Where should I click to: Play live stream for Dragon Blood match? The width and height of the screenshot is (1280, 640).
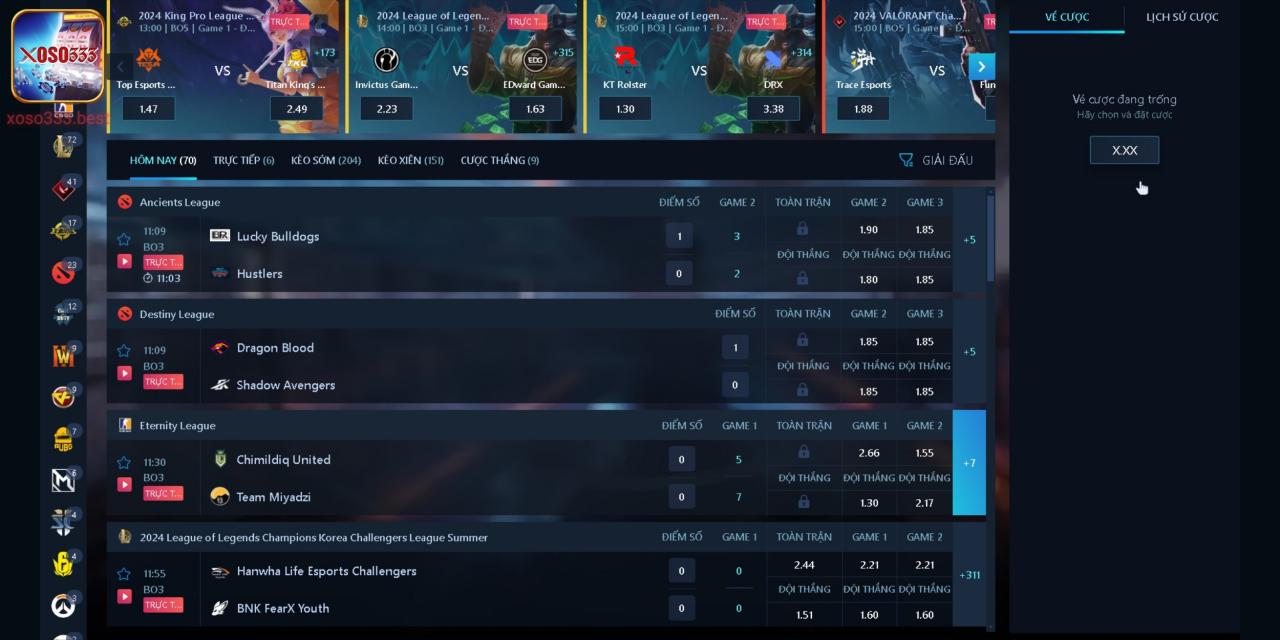[124, 373]
